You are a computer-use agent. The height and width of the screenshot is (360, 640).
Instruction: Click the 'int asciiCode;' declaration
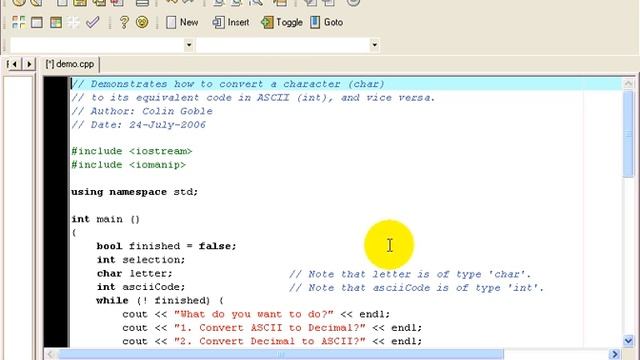[x=141, y=287]
